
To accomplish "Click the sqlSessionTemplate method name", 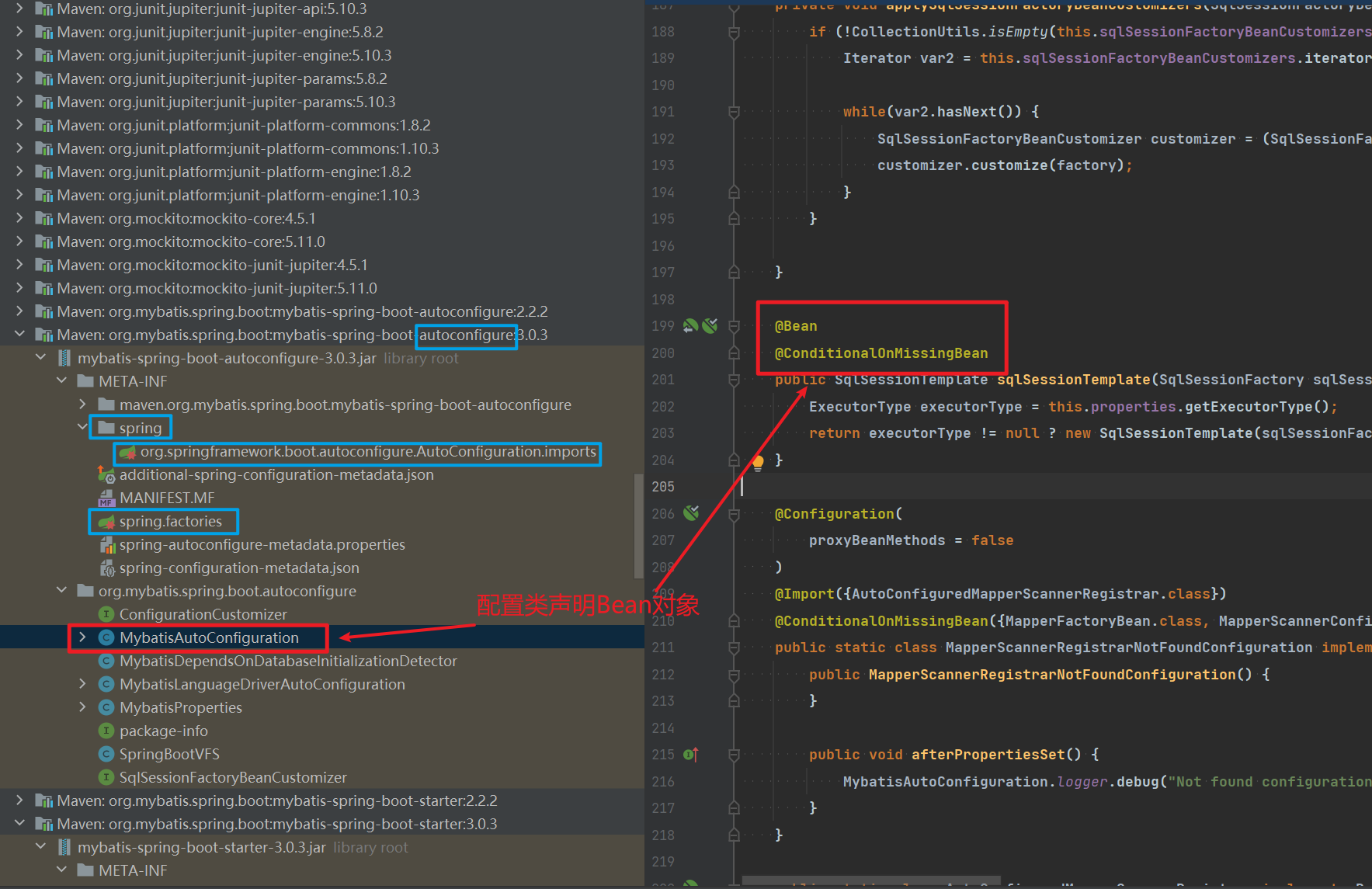I will point(1073,380).
